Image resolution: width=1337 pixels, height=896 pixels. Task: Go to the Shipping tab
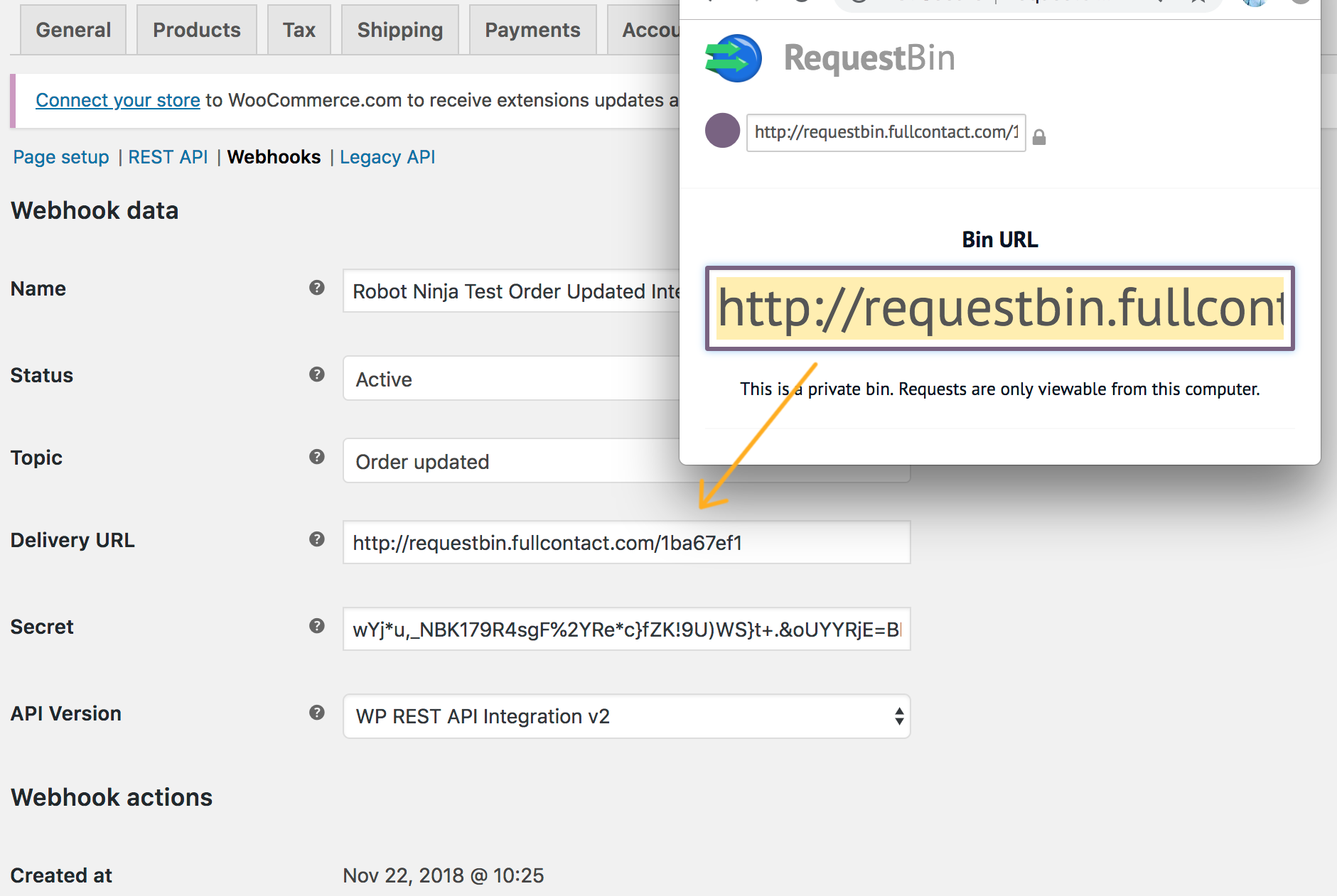click(x=400, y=30)
